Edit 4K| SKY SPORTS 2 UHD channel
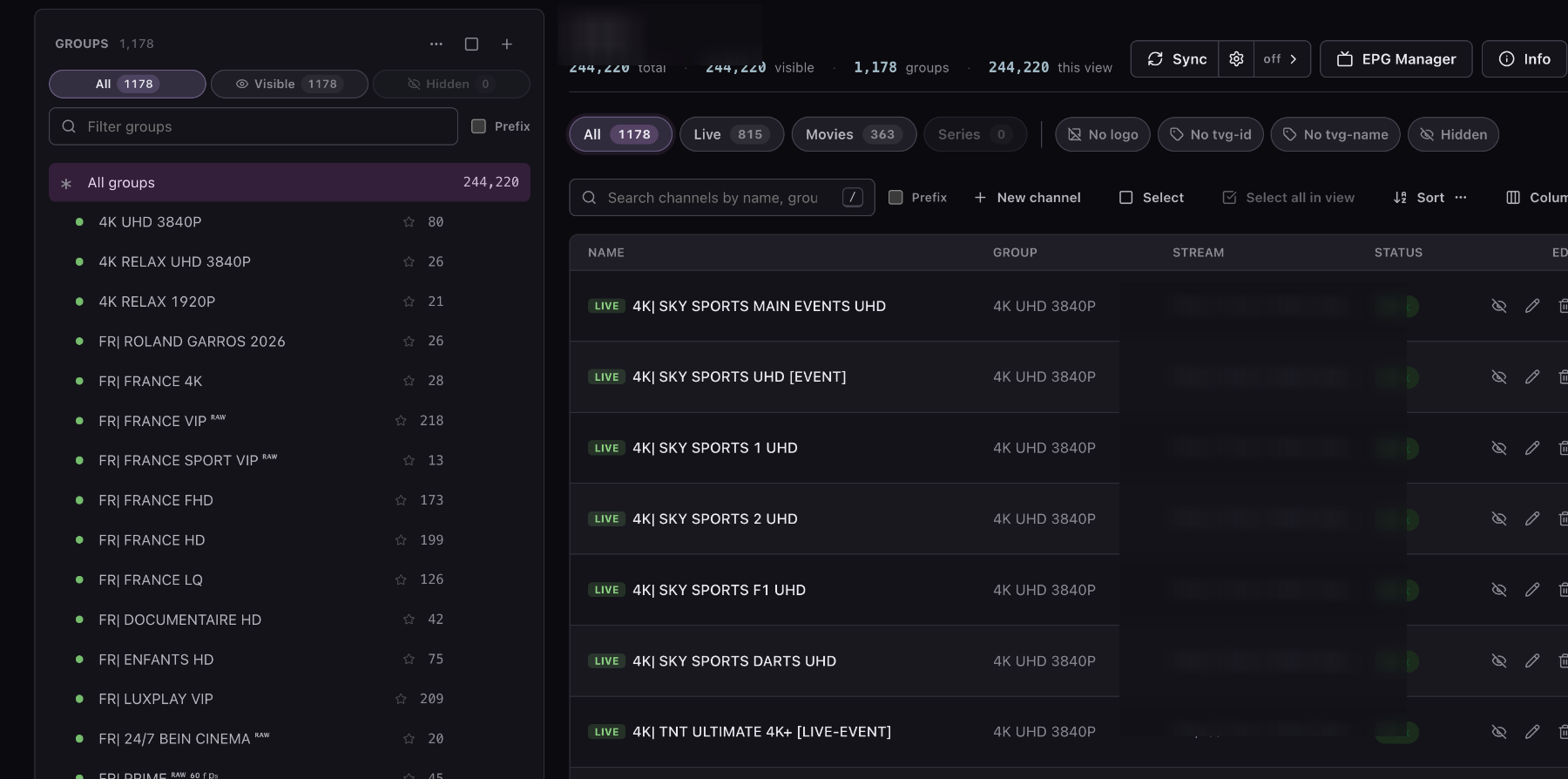This screenshot has width=1568, height=779. [1532, 518]
